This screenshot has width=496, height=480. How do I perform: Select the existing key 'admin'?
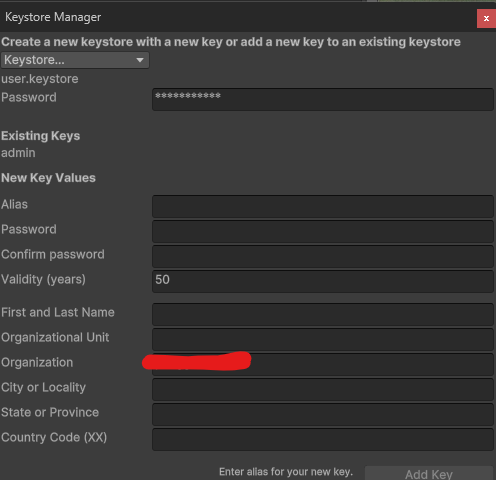point(18,153)
